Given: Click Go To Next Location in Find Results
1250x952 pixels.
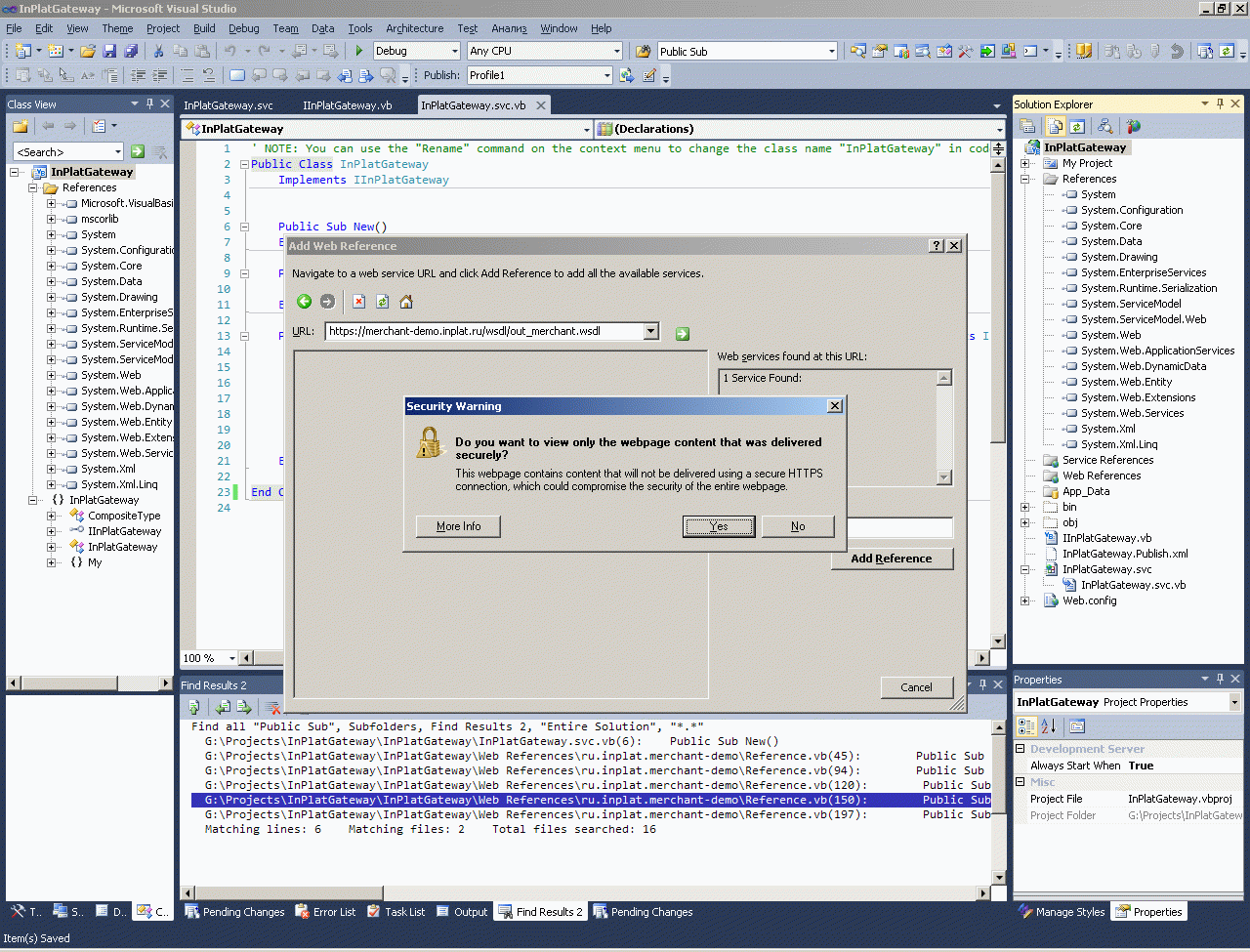Looking at the screenshot, I should (244, 707).
